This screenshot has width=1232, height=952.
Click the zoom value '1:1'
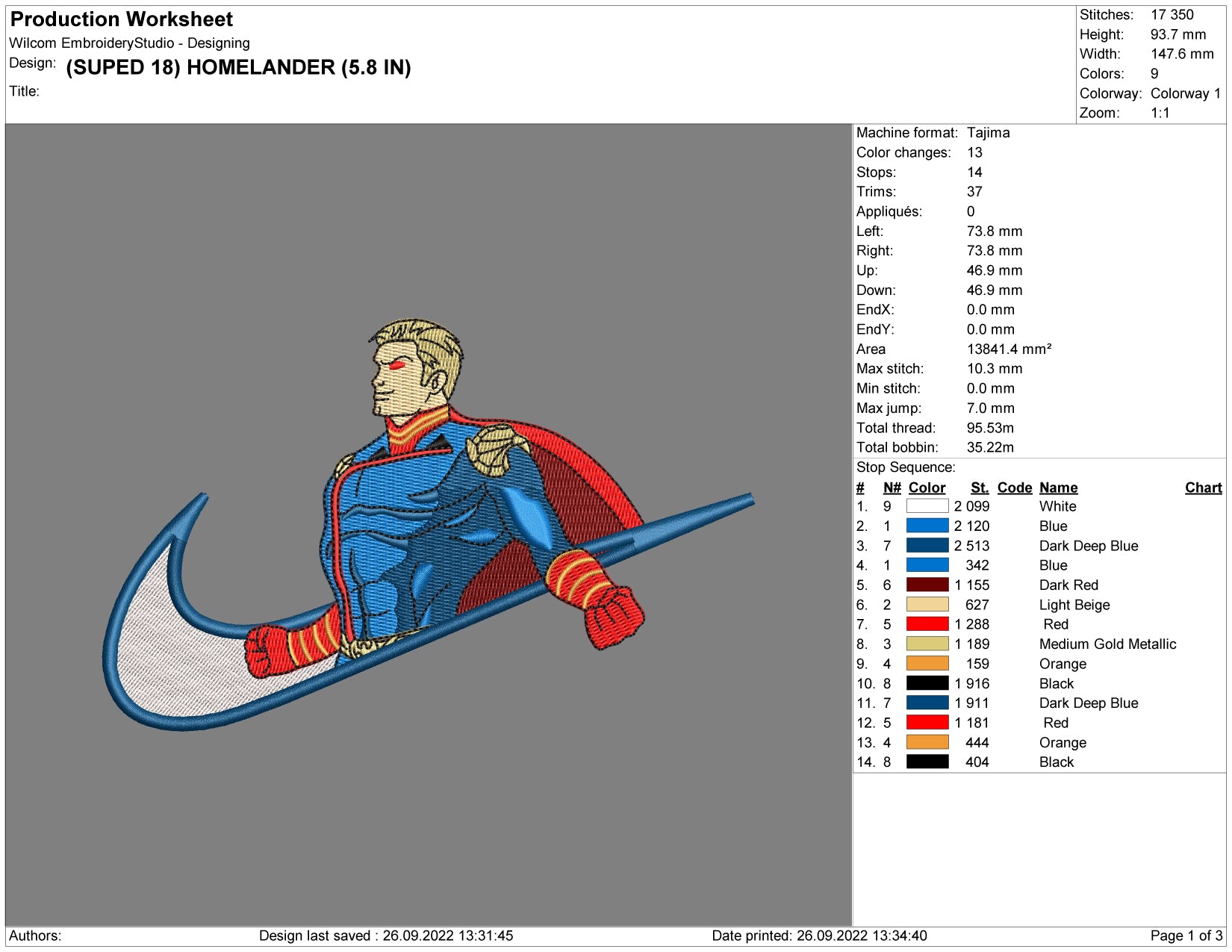tap(1160, 113)
